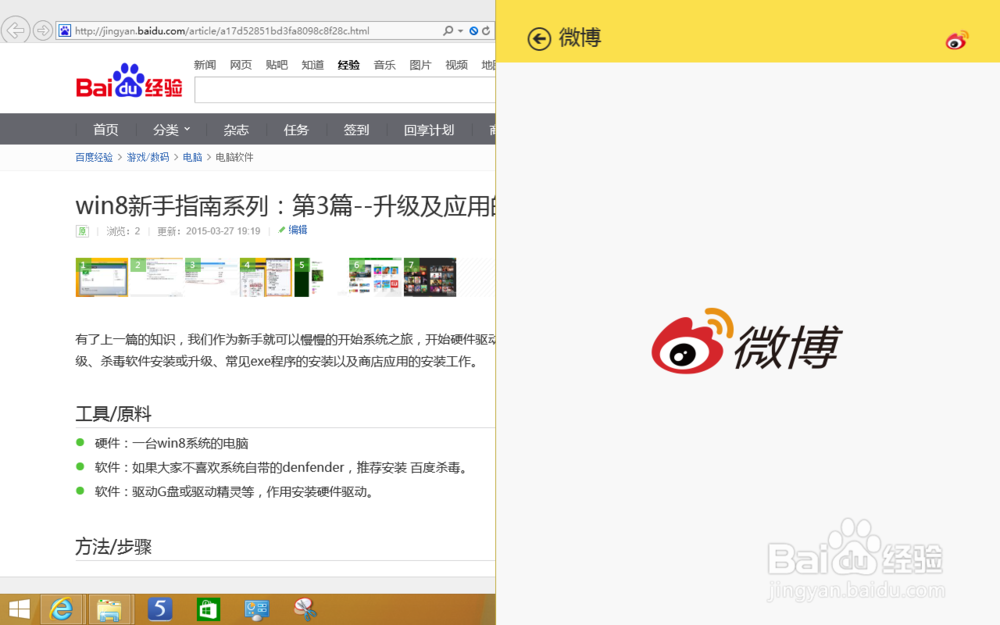
Task: Click the line mentioning 驱动精灵
Action: pos(235,492)
